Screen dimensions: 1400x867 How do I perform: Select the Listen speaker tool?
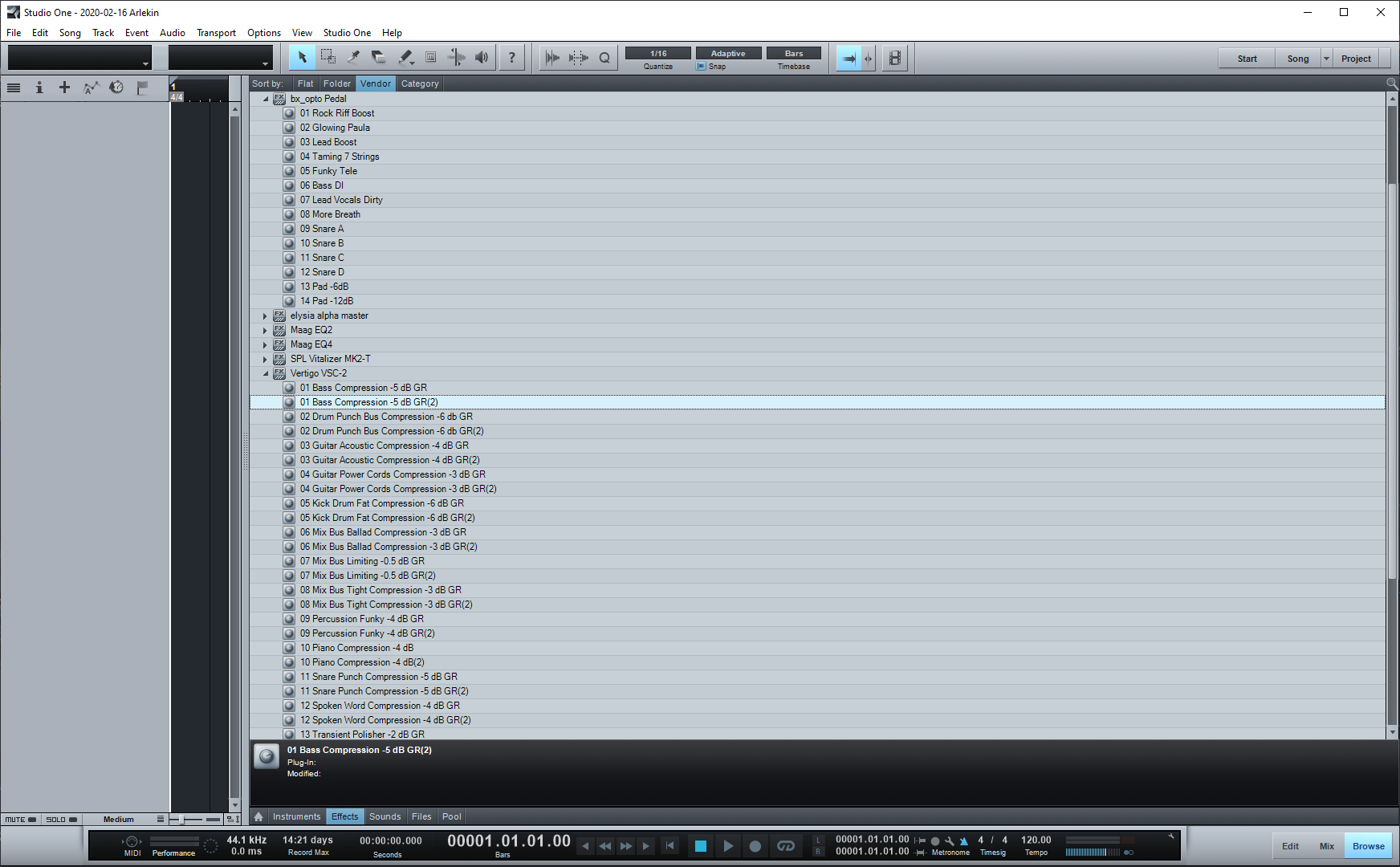(x=482, y=57)
